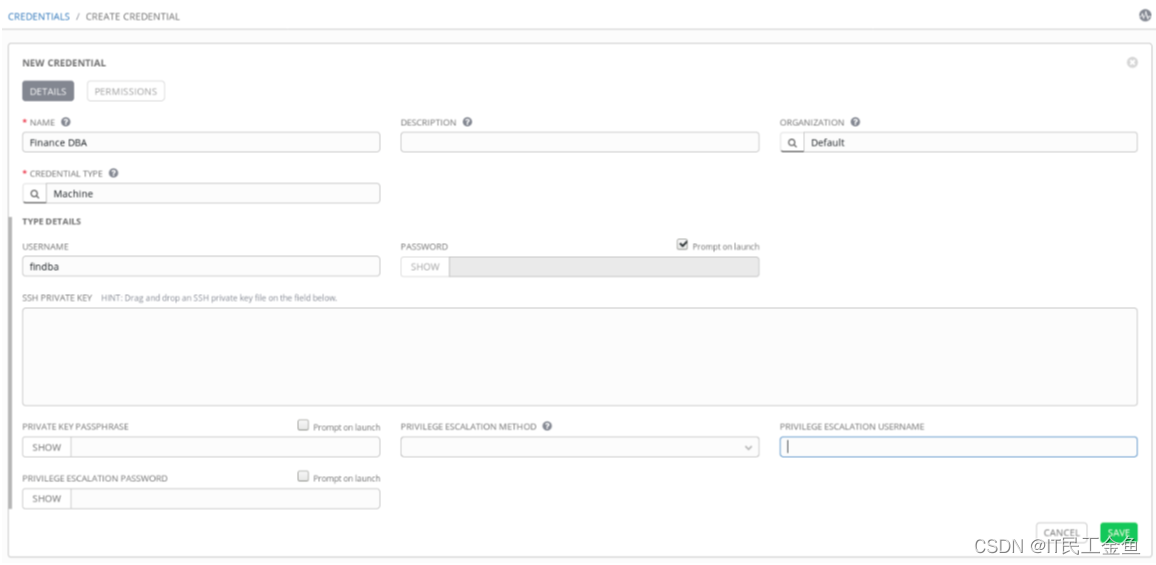Viewport: 1156px width, 565px height.
Task: Switch to the Details tab
Action: (49, 91)
